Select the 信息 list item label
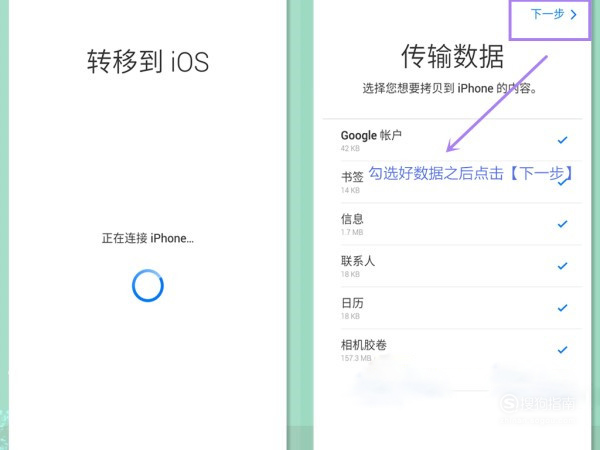 [352, 219]
